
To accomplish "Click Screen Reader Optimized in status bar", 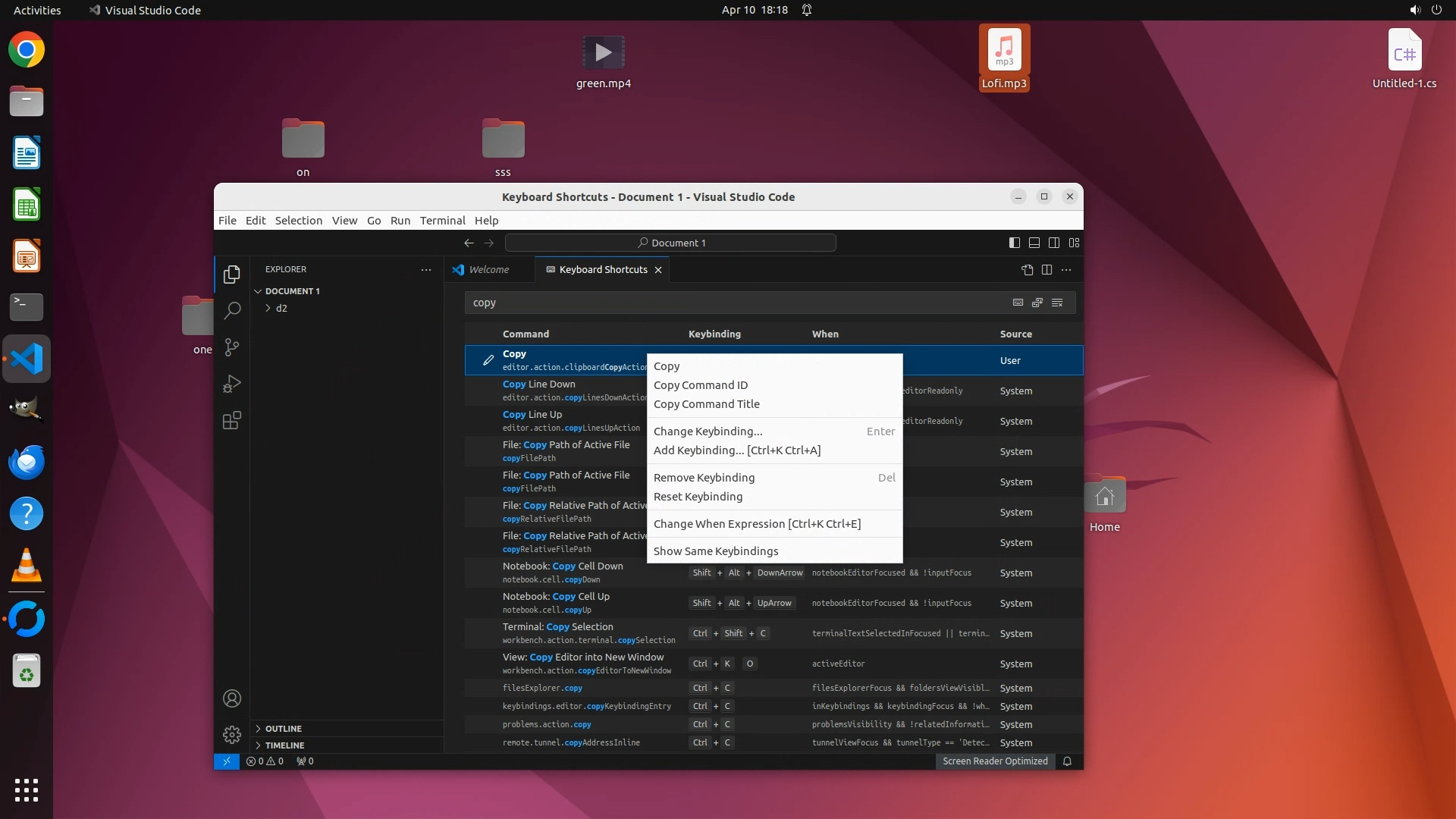I will tap(995, 761).
